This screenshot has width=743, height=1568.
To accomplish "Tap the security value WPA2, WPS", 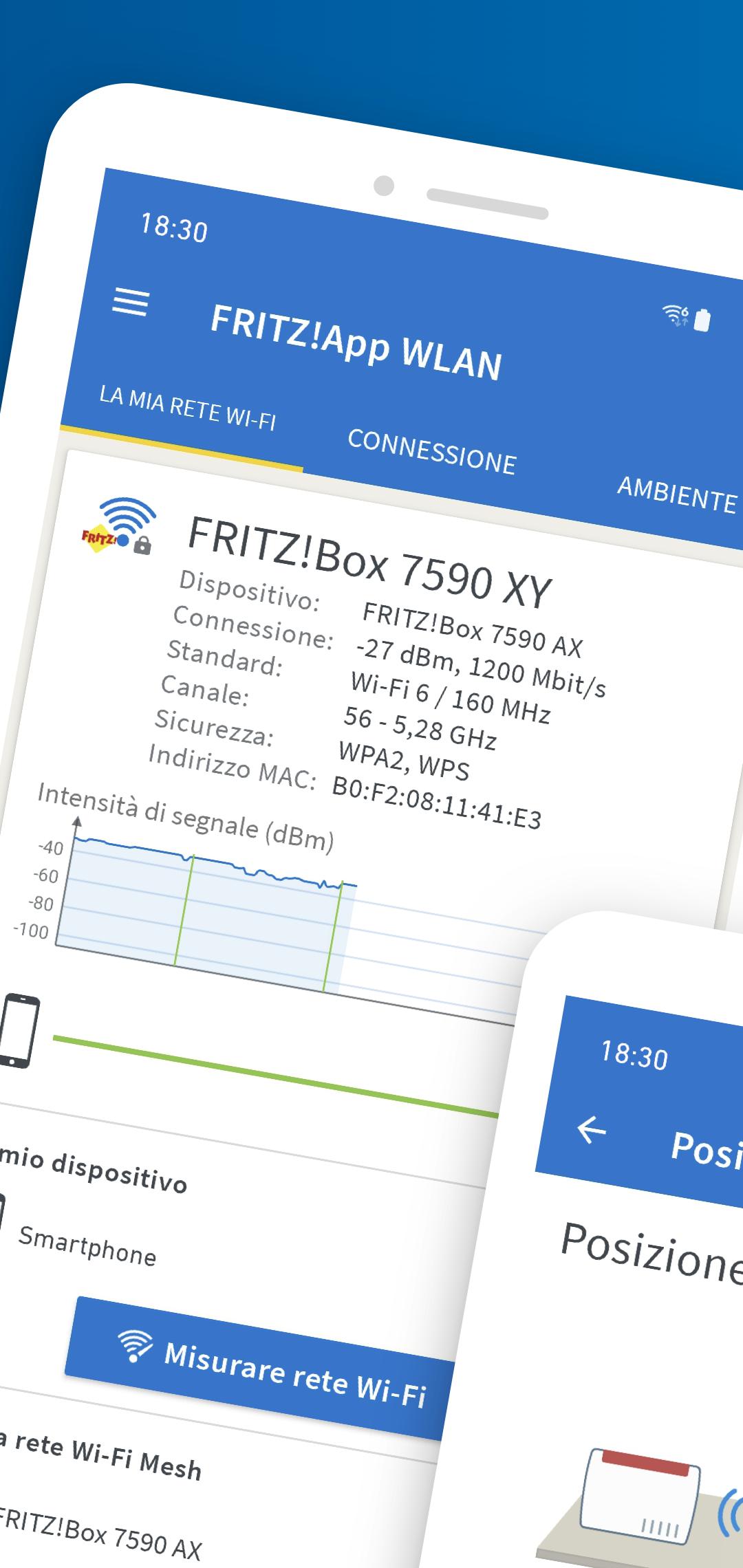I will pos(404,761).
